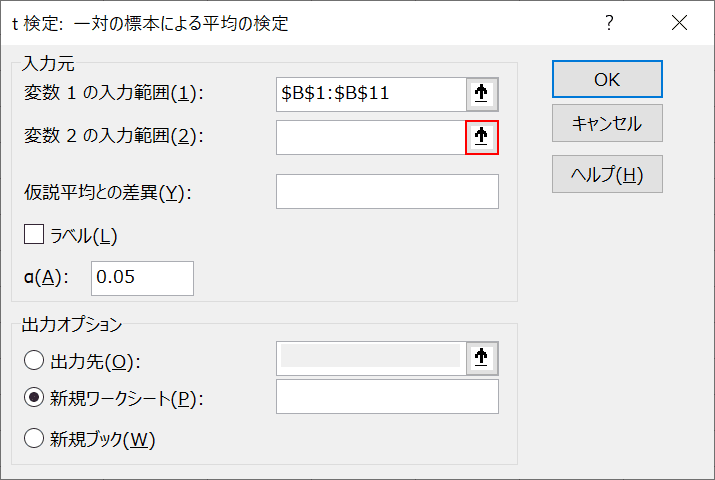
Task: Click the dialog title t 検定 text
Action: [150, 24]
